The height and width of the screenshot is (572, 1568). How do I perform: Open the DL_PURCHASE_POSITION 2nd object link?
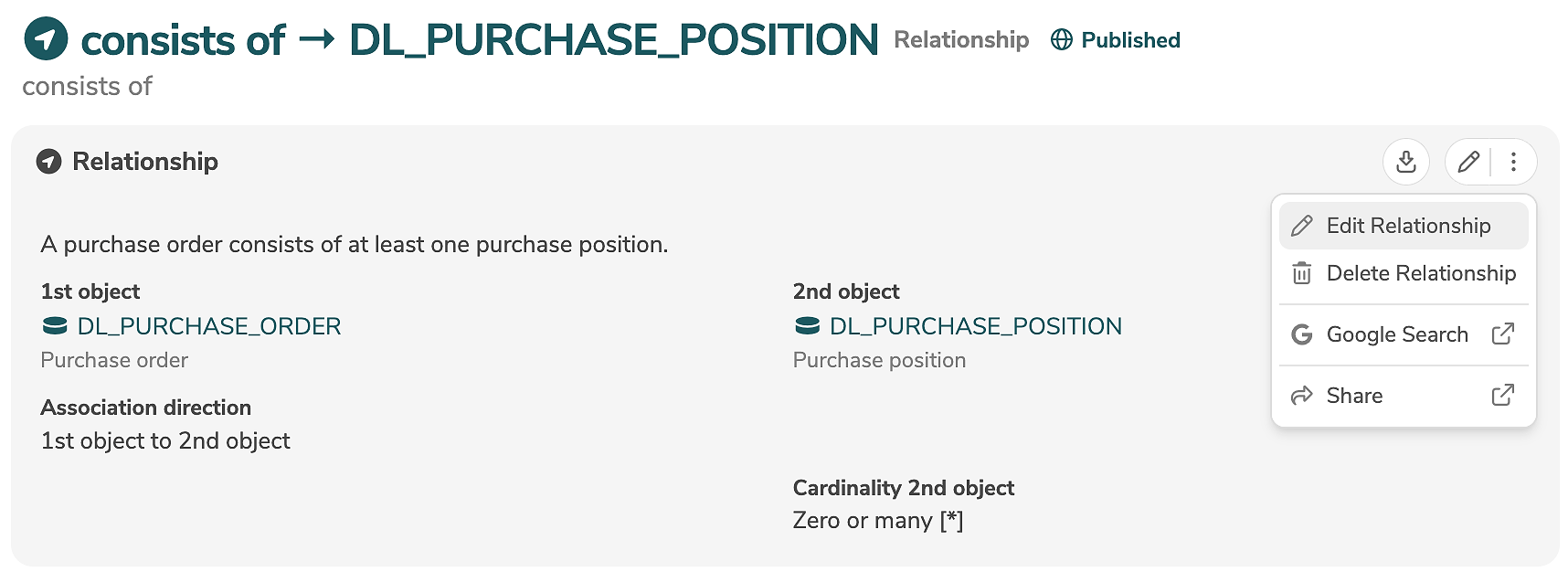975,326
